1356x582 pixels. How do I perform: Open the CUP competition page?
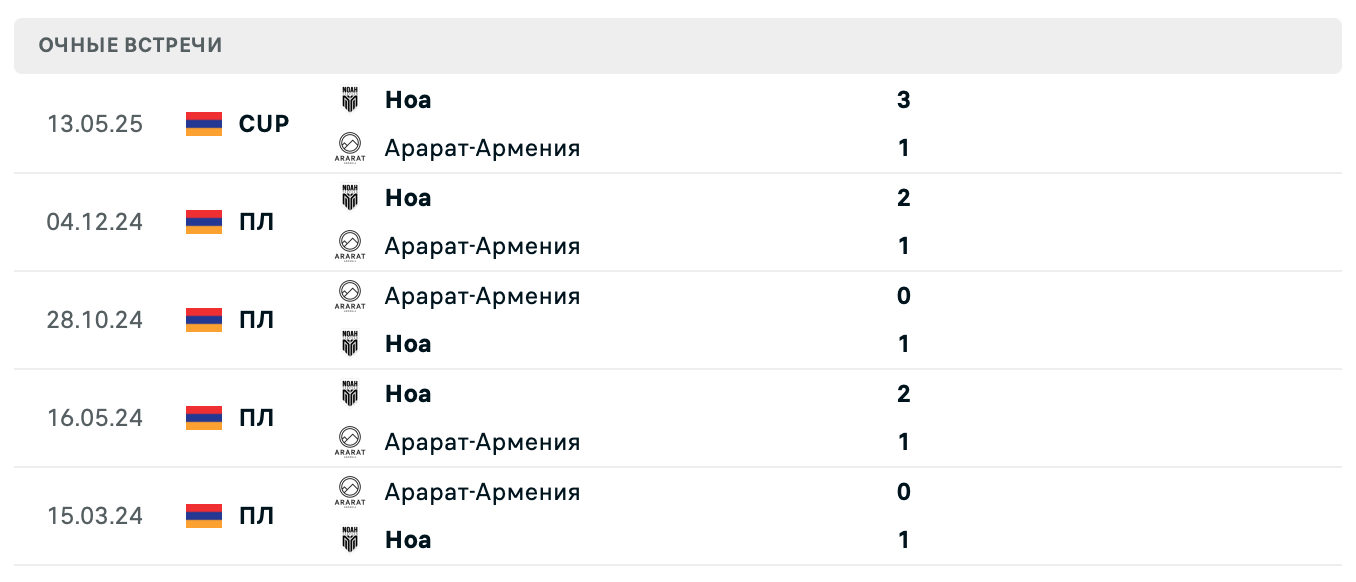[263, 124]
